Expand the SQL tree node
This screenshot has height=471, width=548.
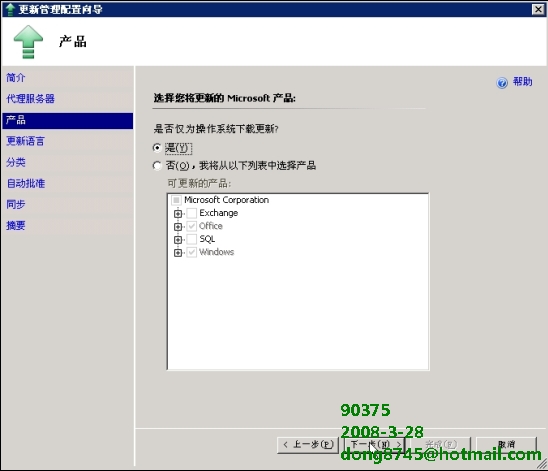click(178, 239)
